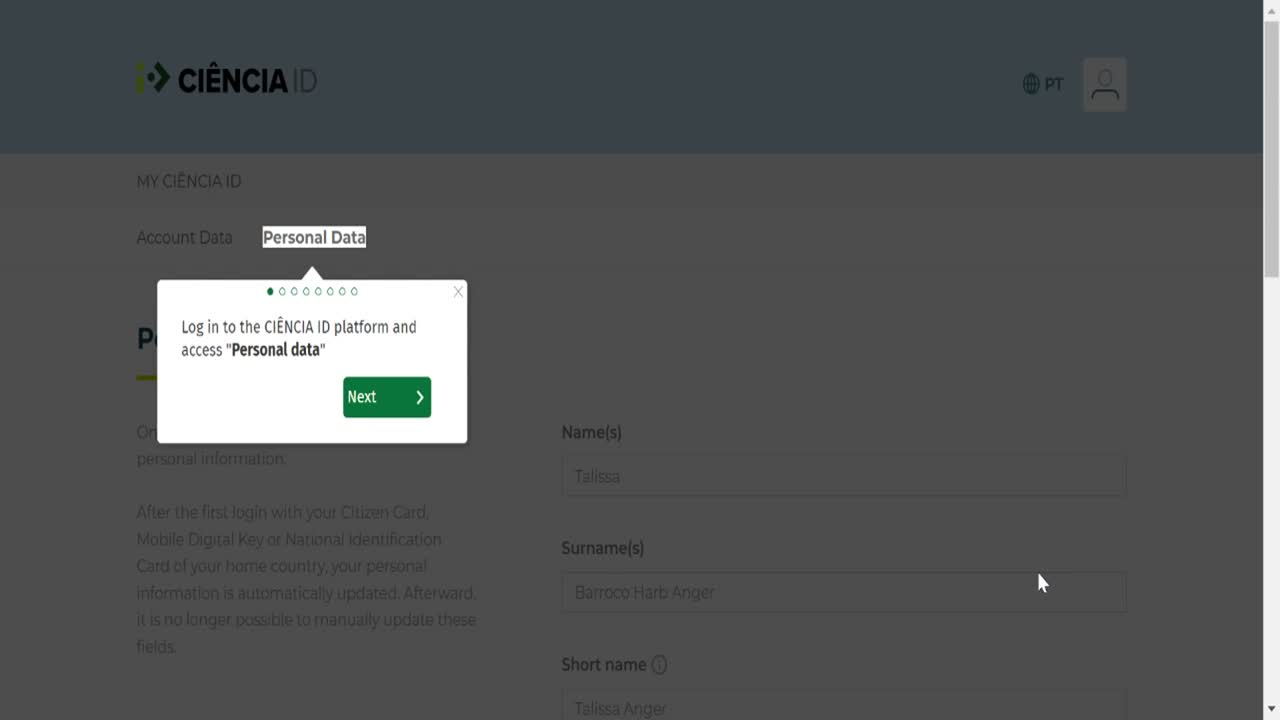Click the CIÊNCIA ID logo
1280x720 pixels.
tap(227, 79)
